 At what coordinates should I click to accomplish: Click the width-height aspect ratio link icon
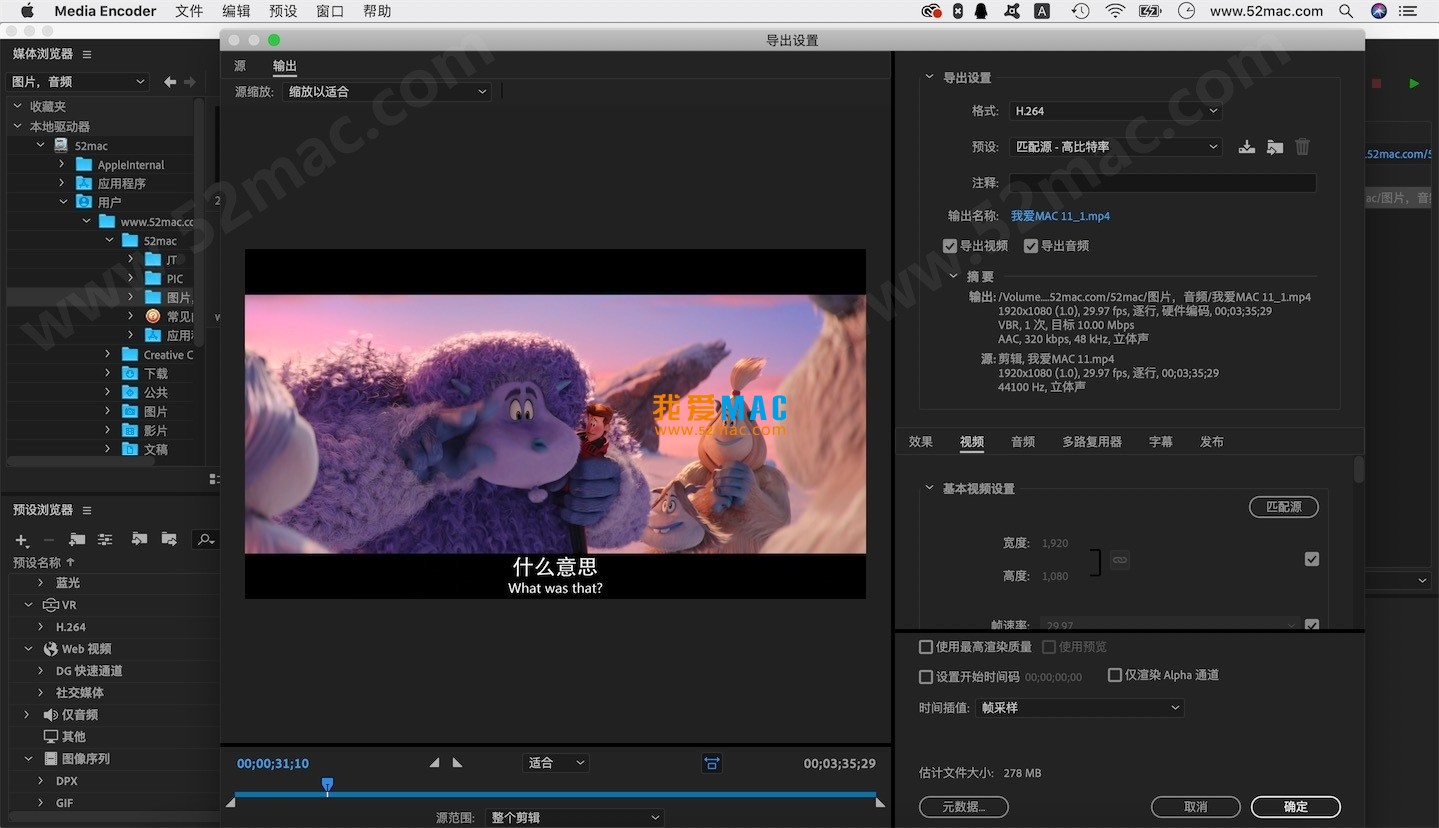(x=1120, y=560)
